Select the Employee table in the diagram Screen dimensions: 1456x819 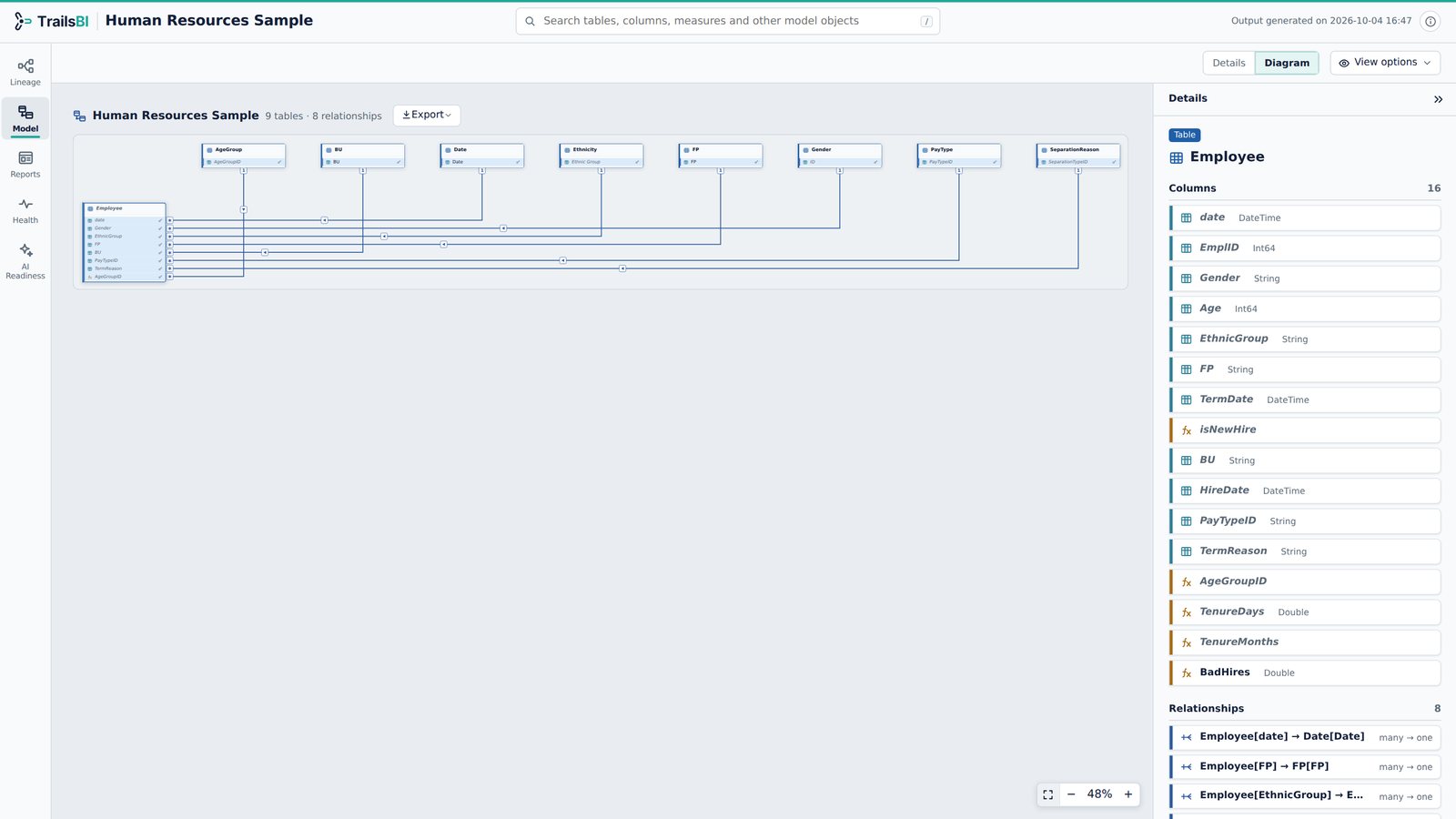[125, 242]
